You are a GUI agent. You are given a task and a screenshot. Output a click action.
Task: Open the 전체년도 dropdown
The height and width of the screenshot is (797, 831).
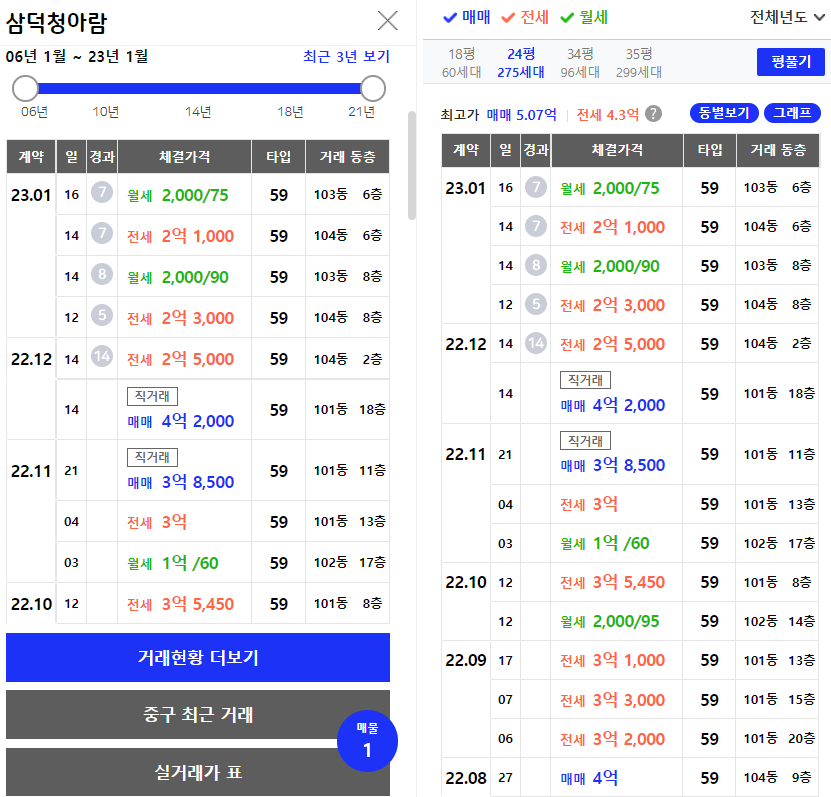coord(787,17)
